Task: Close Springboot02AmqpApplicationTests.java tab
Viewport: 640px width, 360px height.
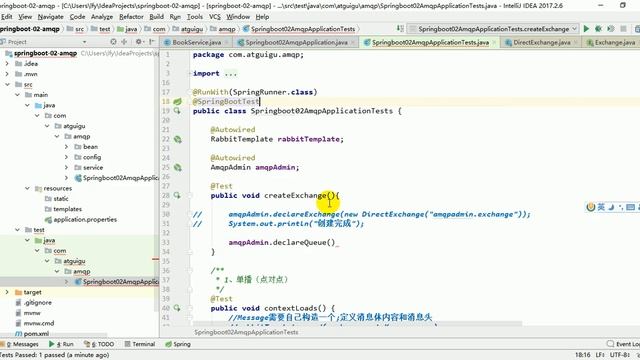Action: pyautogui.click(x=495, y=42)
